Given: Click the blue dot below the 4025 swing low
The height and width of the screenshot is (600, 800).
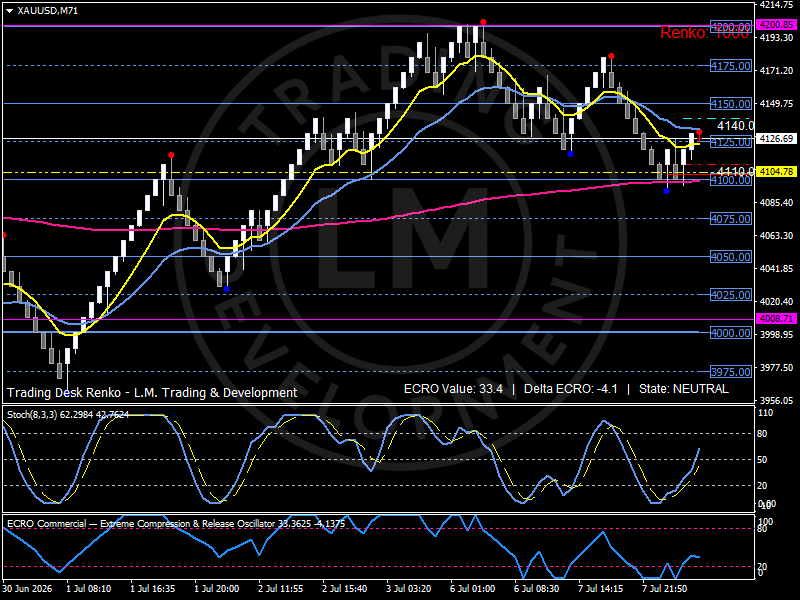Looking at the screenshot, I should (x=227, y=289).
